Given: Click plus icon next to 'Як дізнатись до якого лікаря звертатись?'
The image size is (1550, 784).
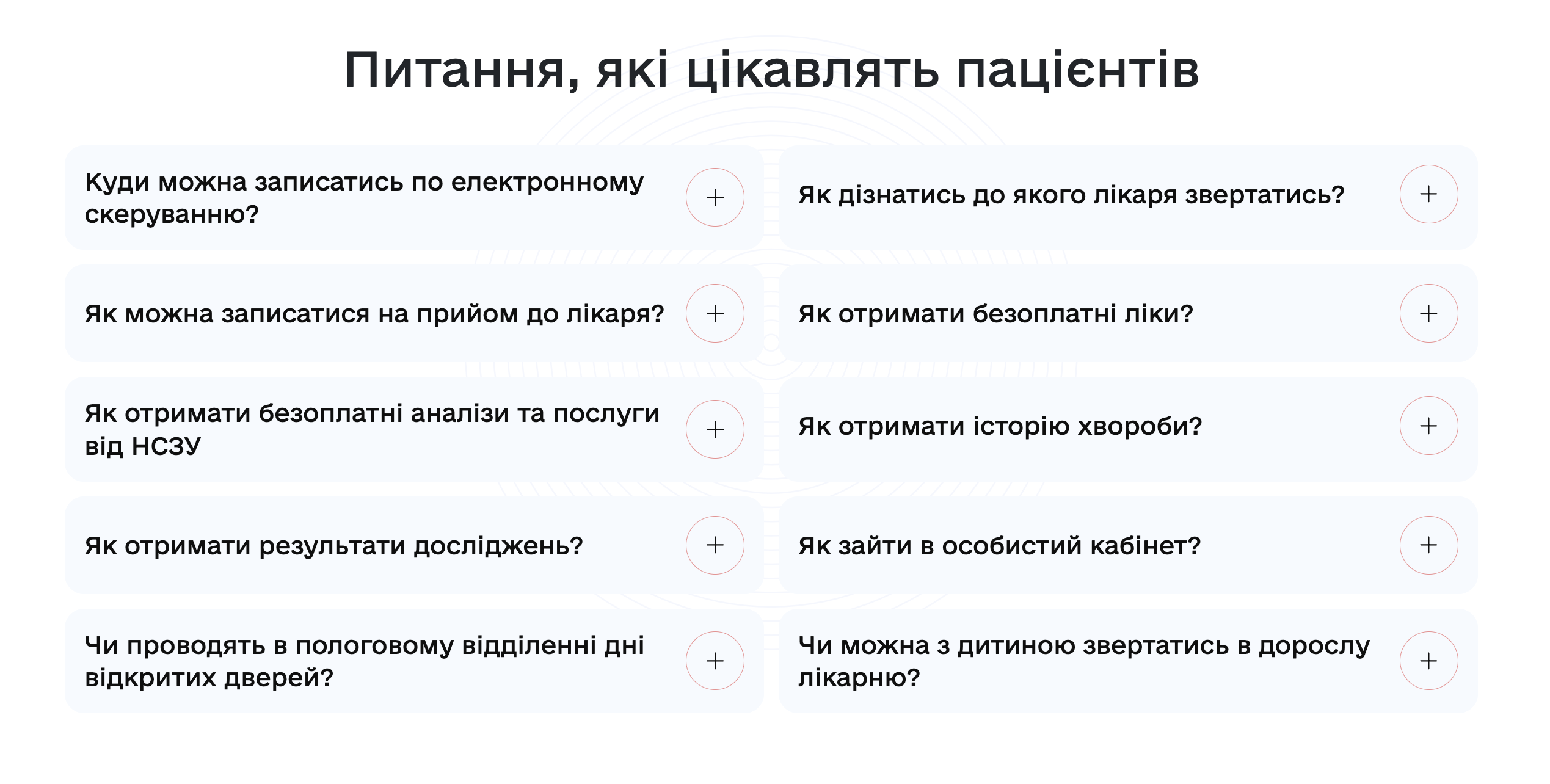Looking at the screenshot, I should [x=1428, y=194].
